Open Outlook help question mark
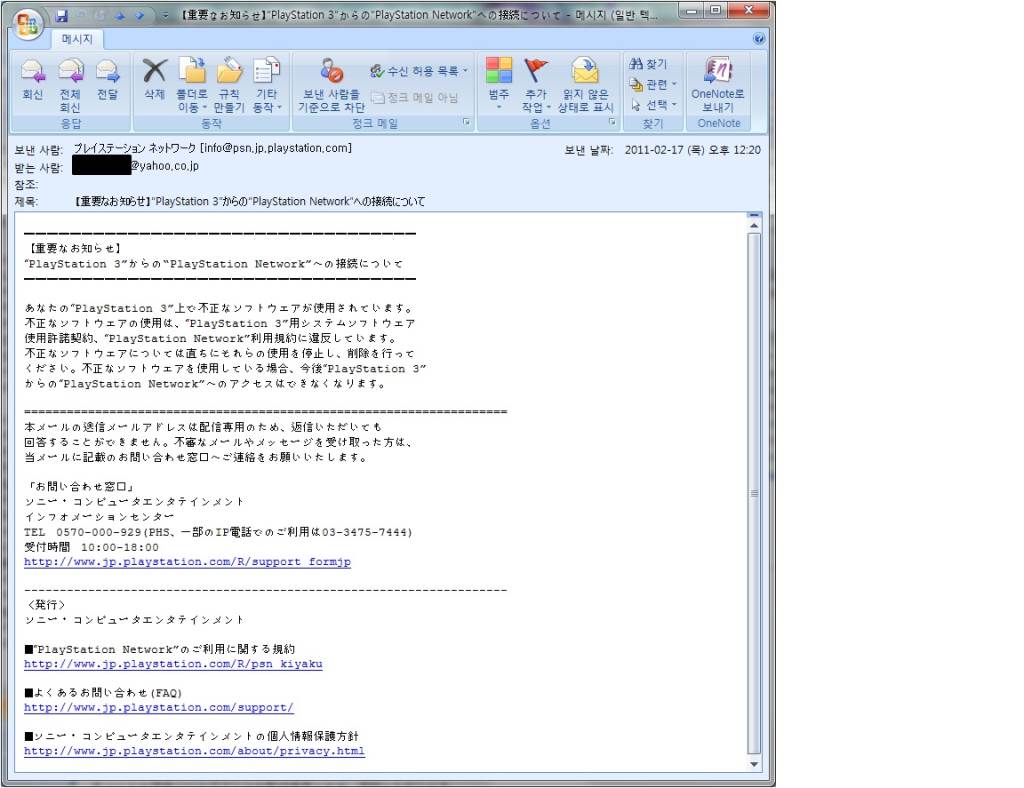The height and width of the screenshot is (788, 1024). click(x=759, y=39)
